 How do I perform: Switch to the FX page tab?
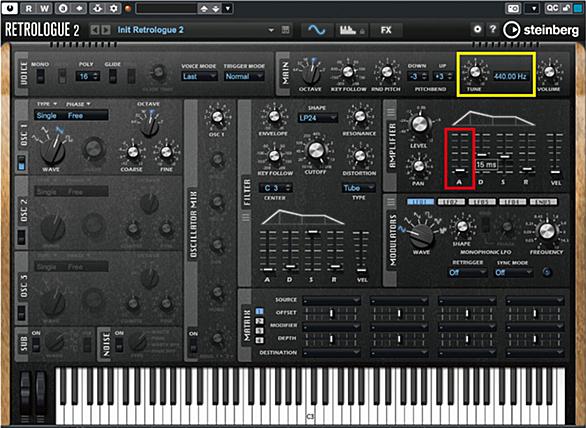386,30
